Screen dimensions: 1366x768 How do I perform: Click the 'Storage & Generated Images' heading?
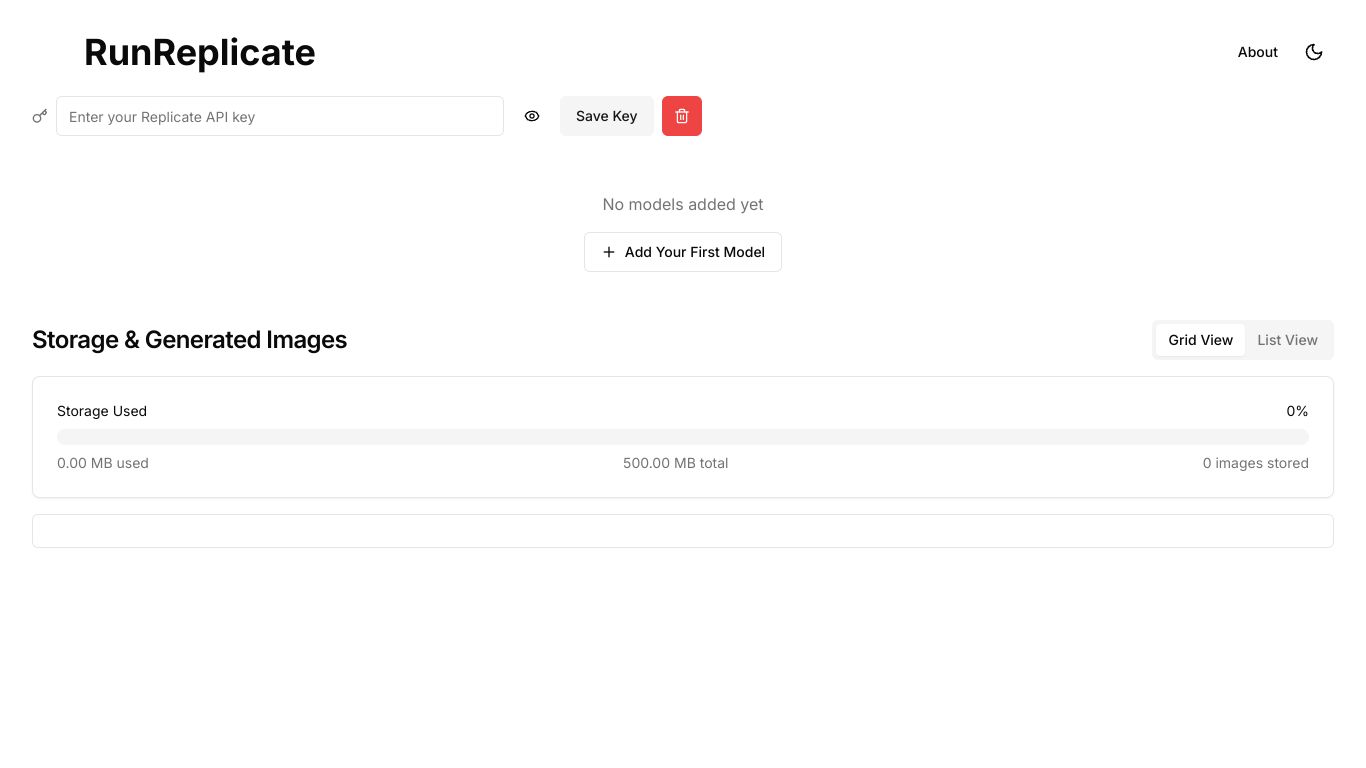[x=189, y=340]
